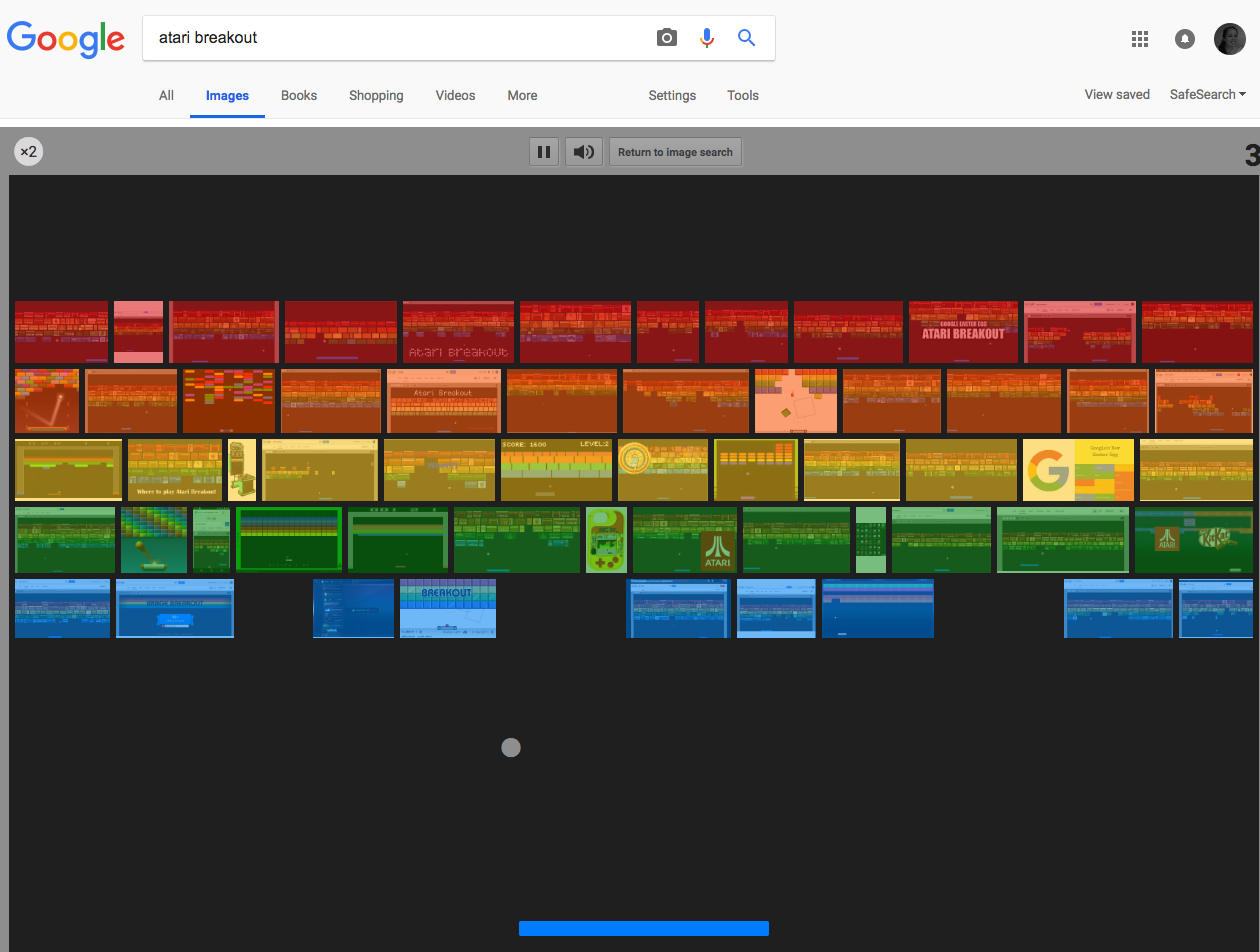1260x952 pixels.
Task: Click Return to image search button
Action: [675, 152]
